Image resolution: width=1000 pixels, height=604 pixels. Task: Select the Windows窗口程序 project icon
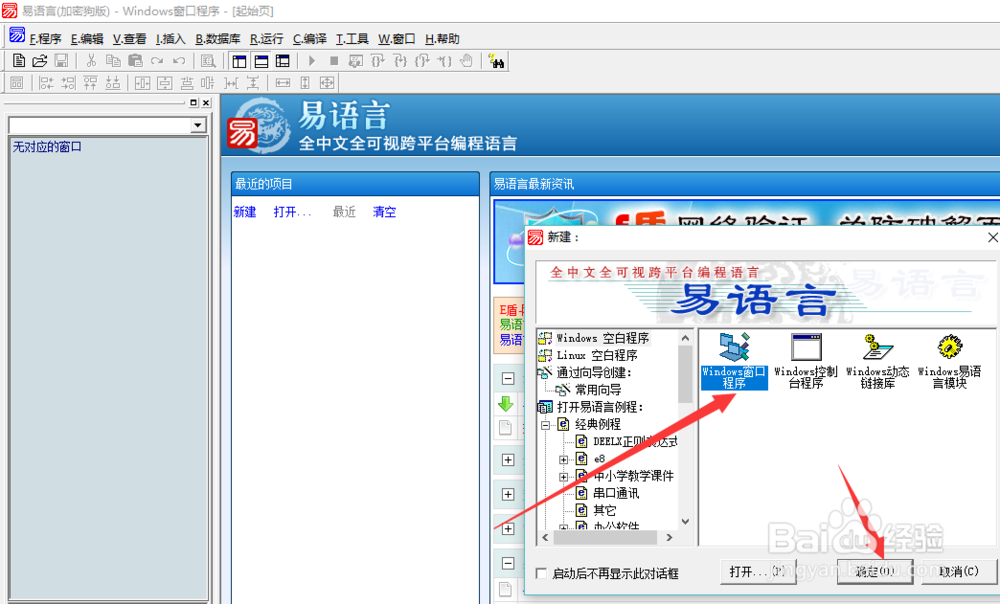coord(734,360)
